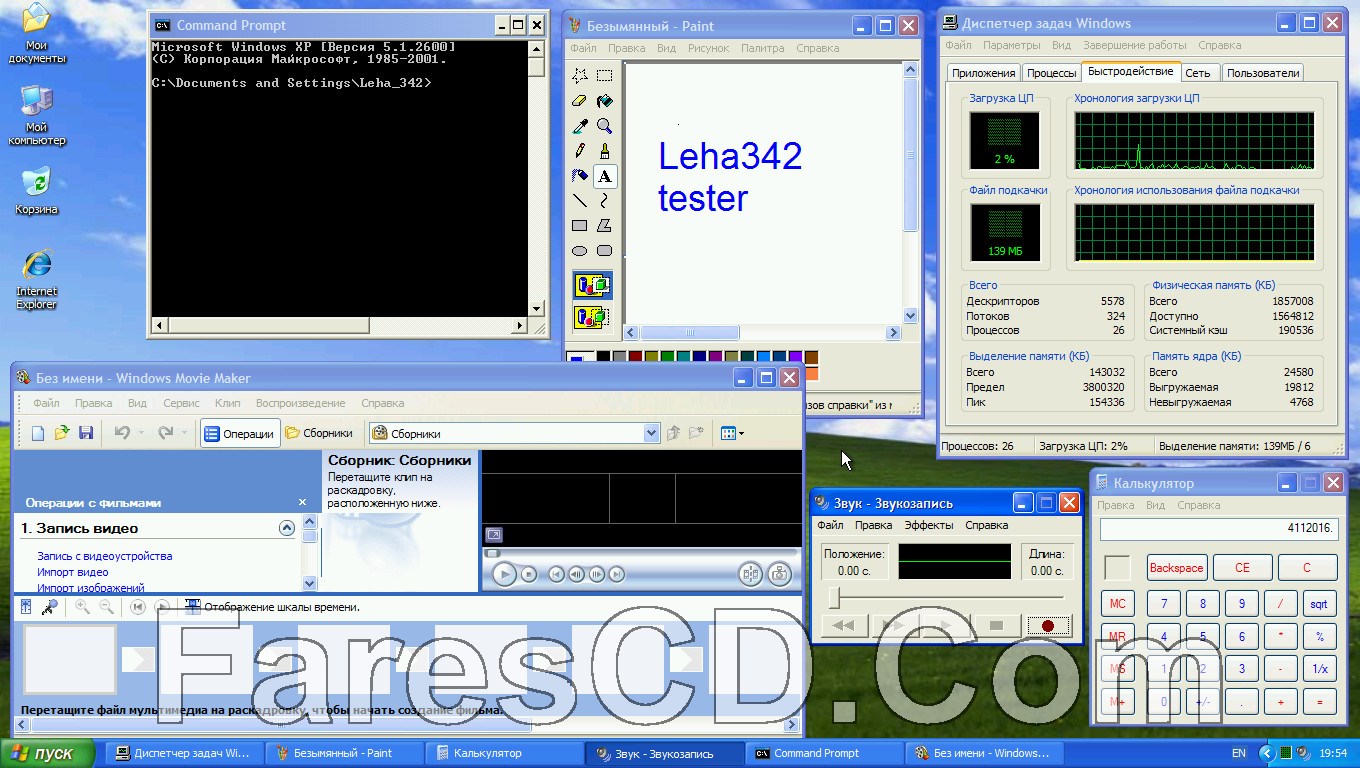1360x768 pixels.
Task: Select the Pencil tool in Paint
Action: pos(580,151)
